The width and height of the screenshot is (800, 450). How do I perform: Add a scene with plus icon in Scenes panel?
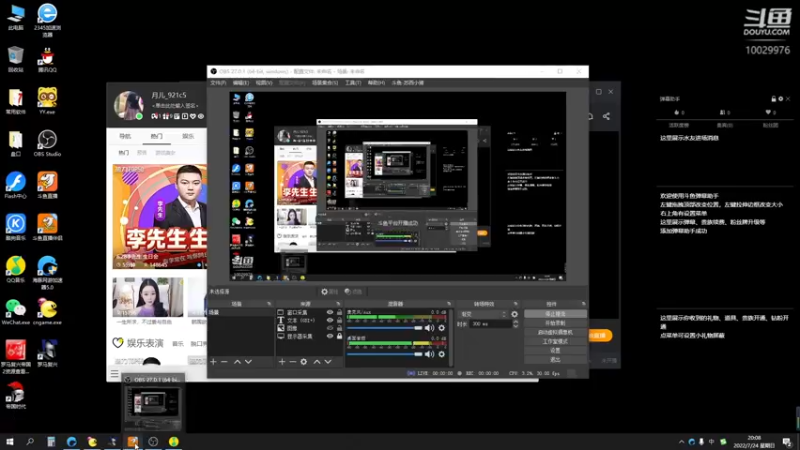coord(213,362)
